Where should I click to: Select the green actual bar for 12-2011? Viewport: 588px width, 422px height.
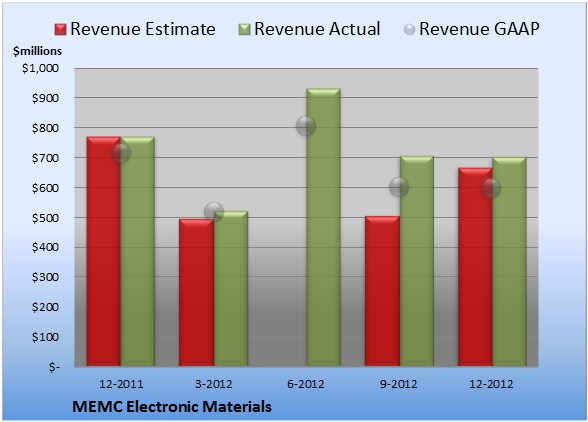coord(138,251)
